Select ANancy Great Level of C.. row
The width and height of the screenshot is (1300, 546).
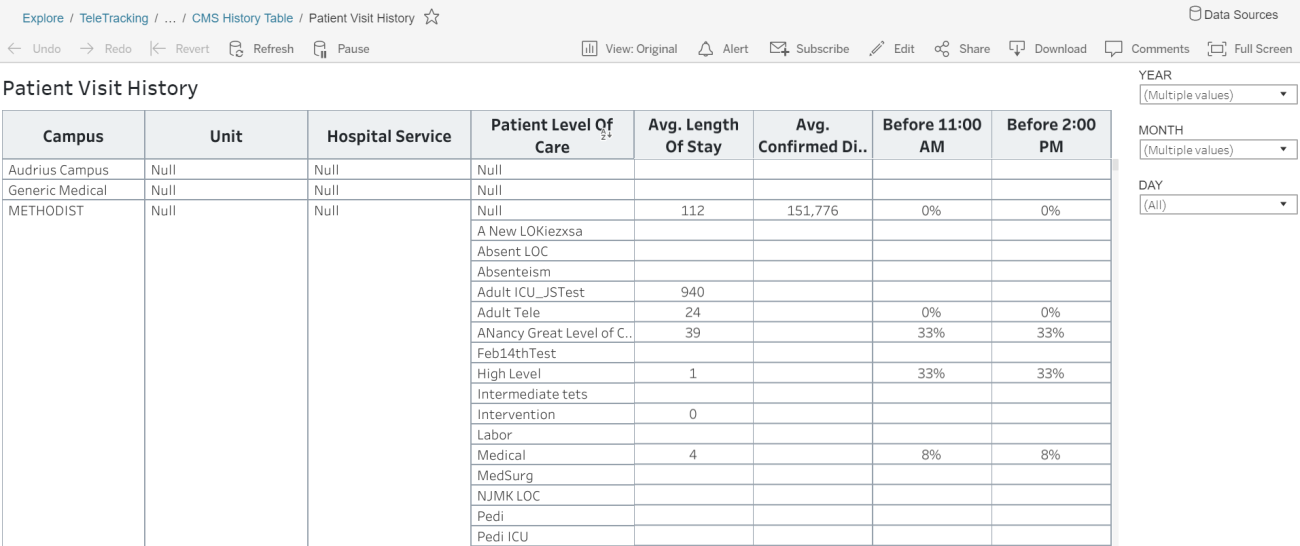pyautogui.click(x=554, y=332)
